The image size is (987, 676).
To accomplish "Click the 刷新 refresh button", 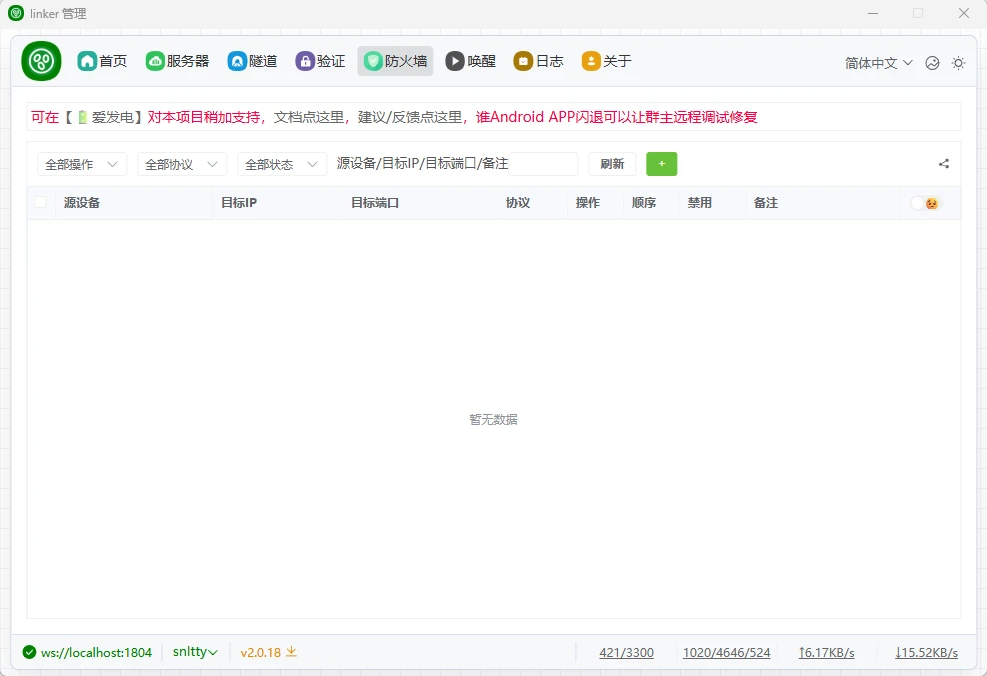I will pos(612,164).
